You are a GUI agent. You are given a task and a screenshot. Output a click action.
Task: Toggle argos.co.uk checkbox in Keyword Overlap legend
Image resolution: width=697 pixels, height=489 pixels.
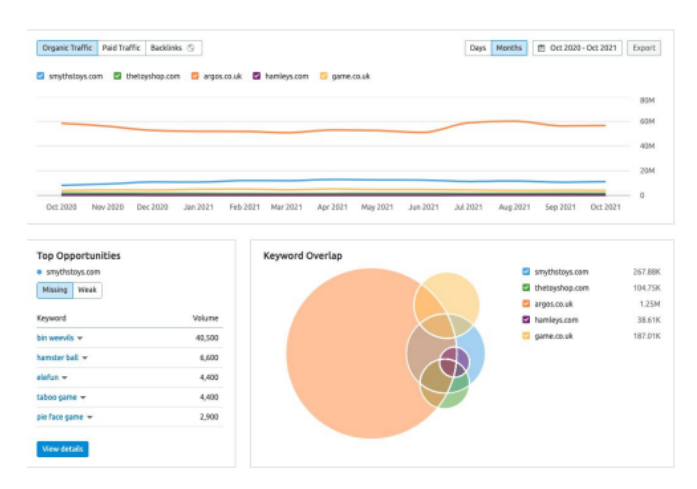[526, 304]
